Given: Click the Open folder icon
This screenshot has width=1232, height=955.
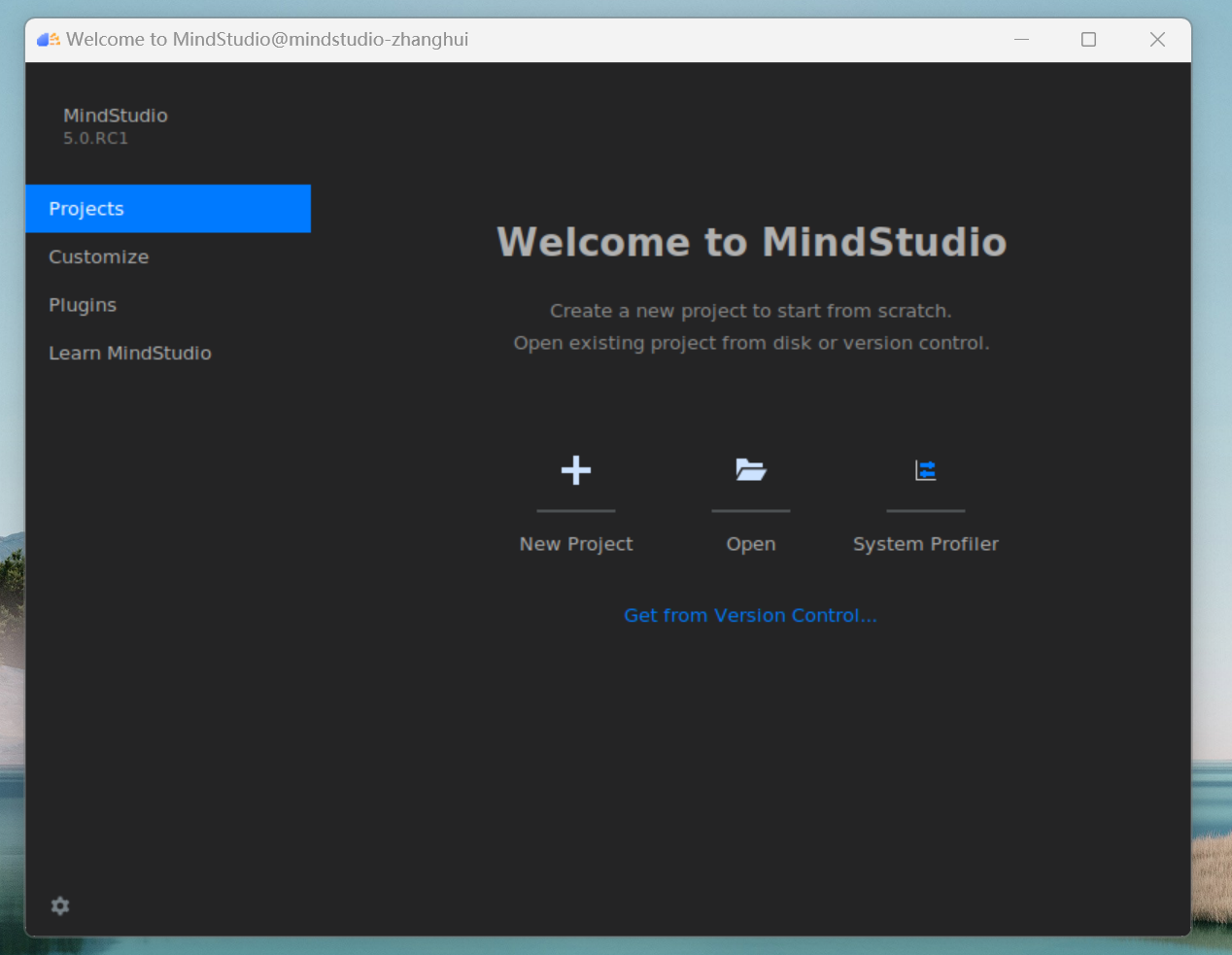Looking at the screenshot, I should point(751,470).
